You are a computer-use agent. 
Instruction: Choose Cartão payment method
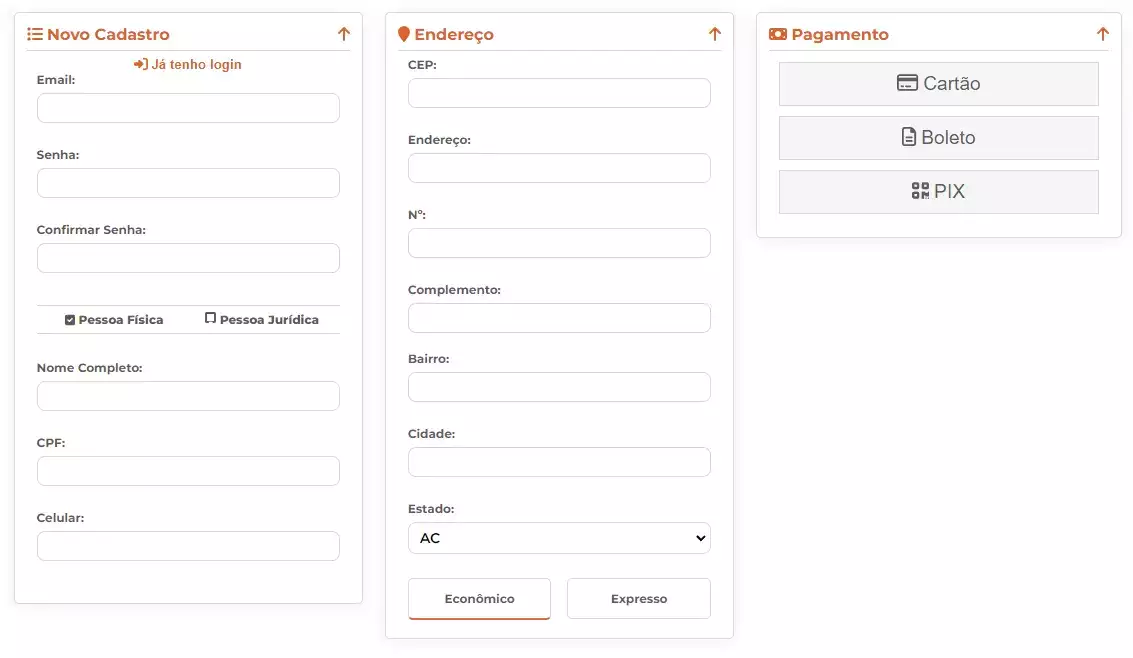[x=939, y=84]
